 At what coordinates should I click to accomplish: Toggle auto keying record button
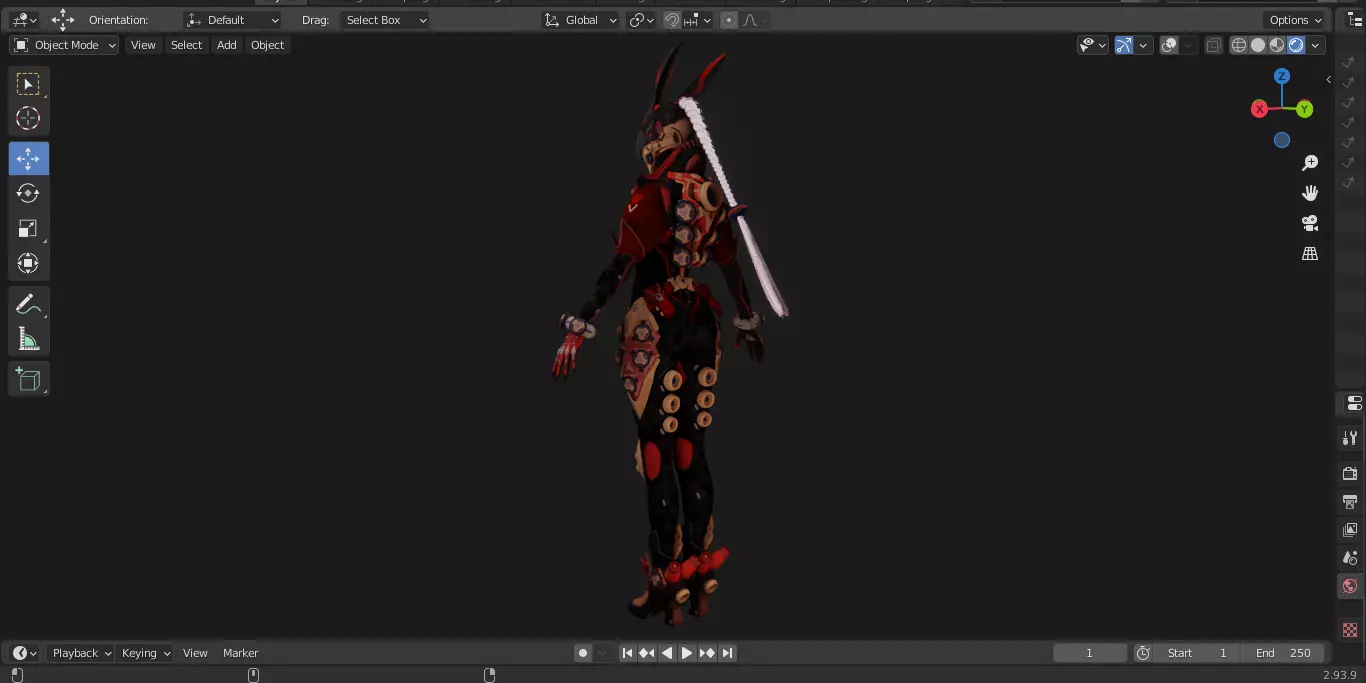[x=583, y=653]
